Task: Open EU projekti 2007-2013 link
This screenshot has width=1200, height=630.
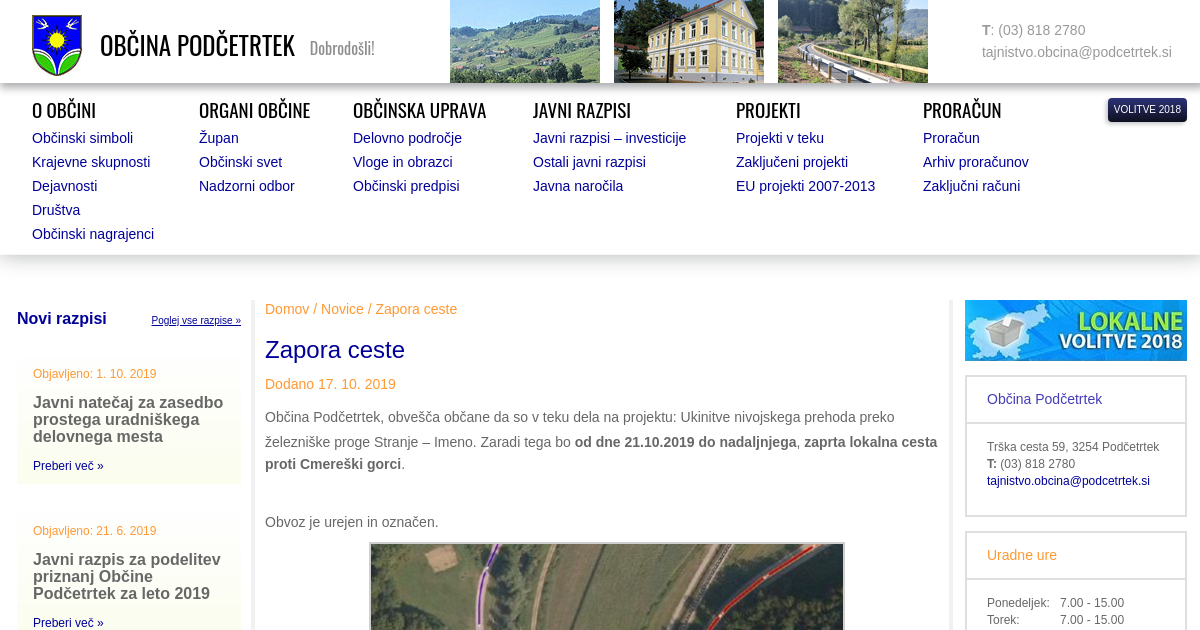Action: tap(805, 186)
